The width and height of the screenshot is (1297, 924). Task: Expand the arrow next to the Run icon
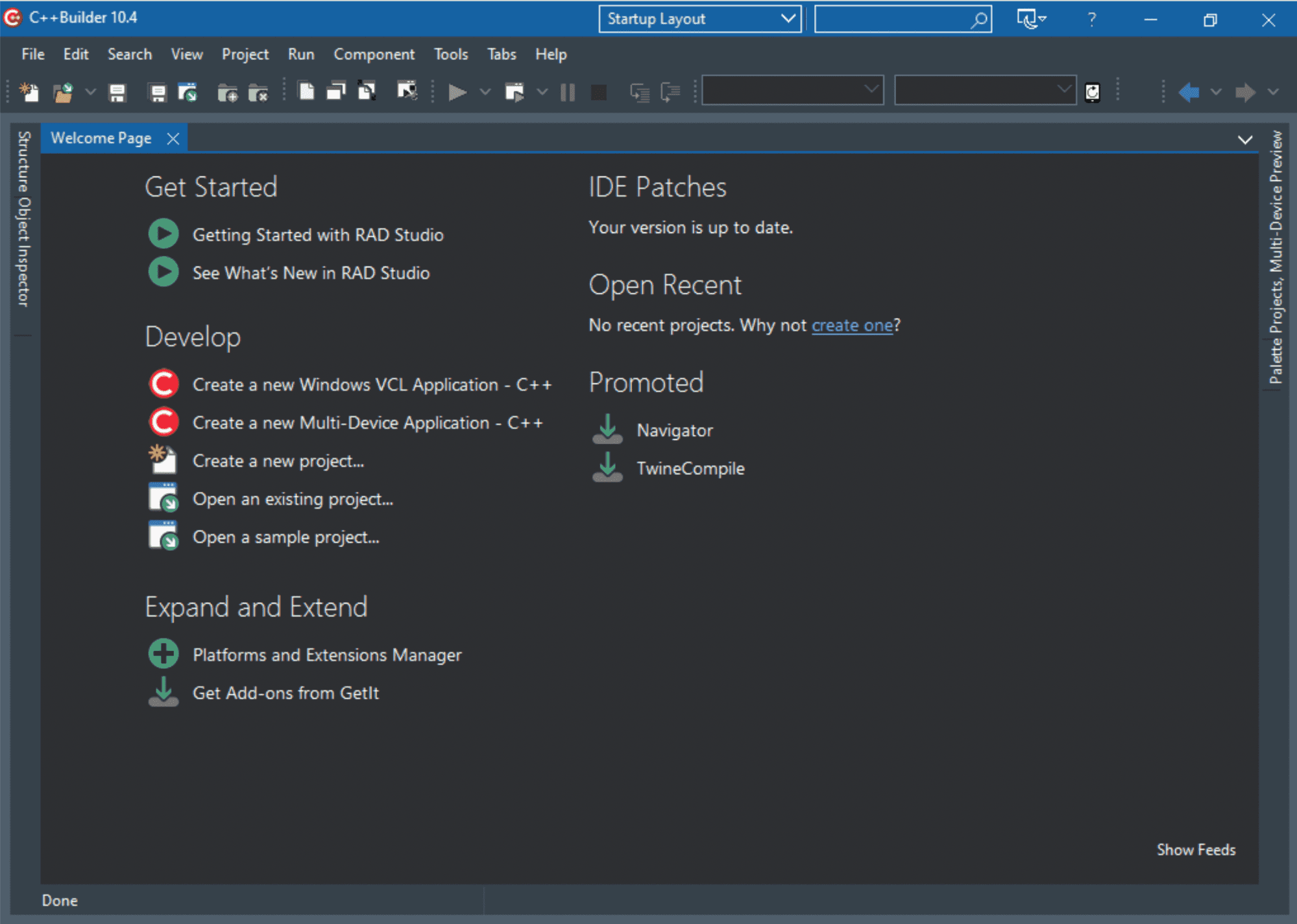click(x=485, y=92)
